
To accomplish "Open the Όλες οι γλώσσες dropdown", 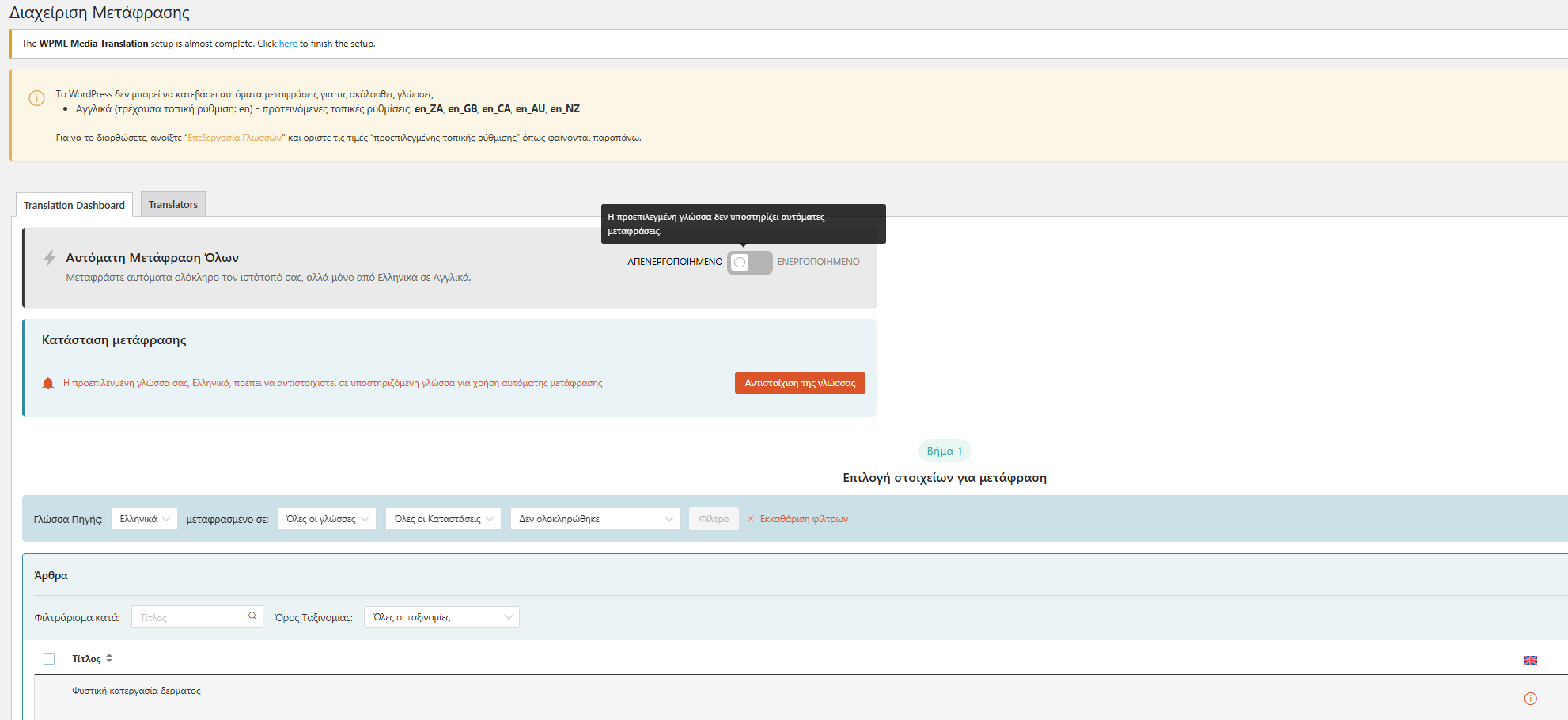I will pyautogui.click(x=327, y=519).
